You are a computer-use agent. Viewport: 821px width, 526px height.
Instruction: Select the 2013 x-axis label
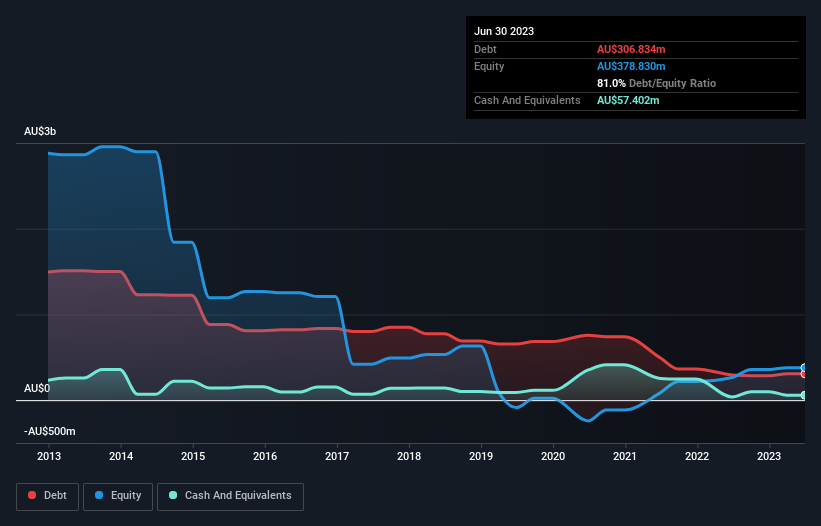coord(49,456)
